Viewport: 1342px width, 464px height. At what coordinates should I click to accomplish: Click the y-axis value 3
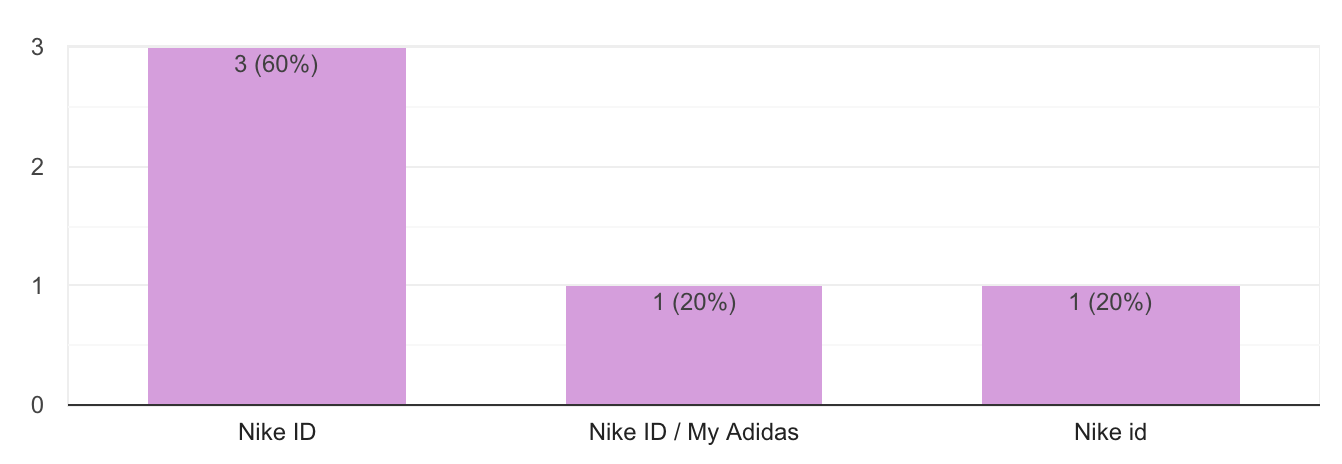coord(36,47)
